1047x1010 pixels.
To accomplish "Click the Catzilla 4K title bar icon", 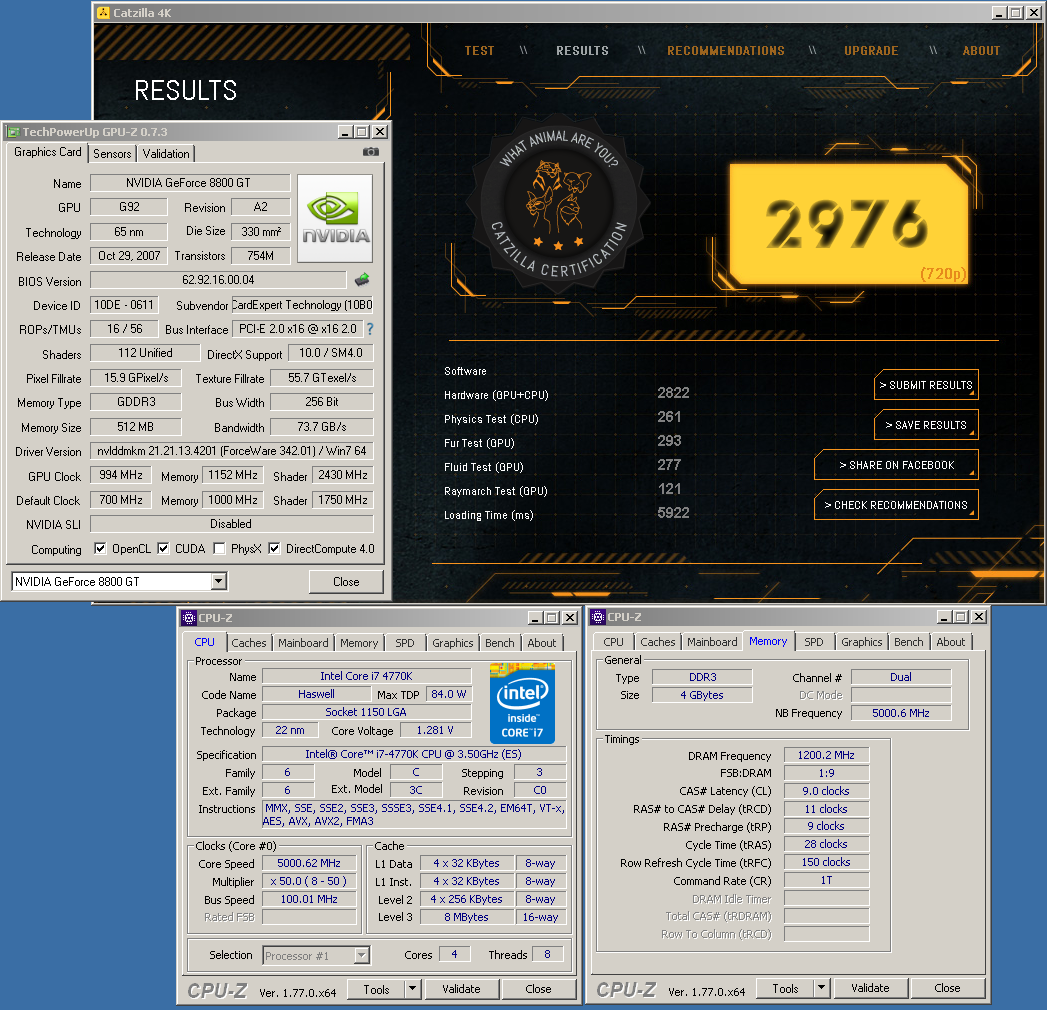I will click(x=103, y=13).
